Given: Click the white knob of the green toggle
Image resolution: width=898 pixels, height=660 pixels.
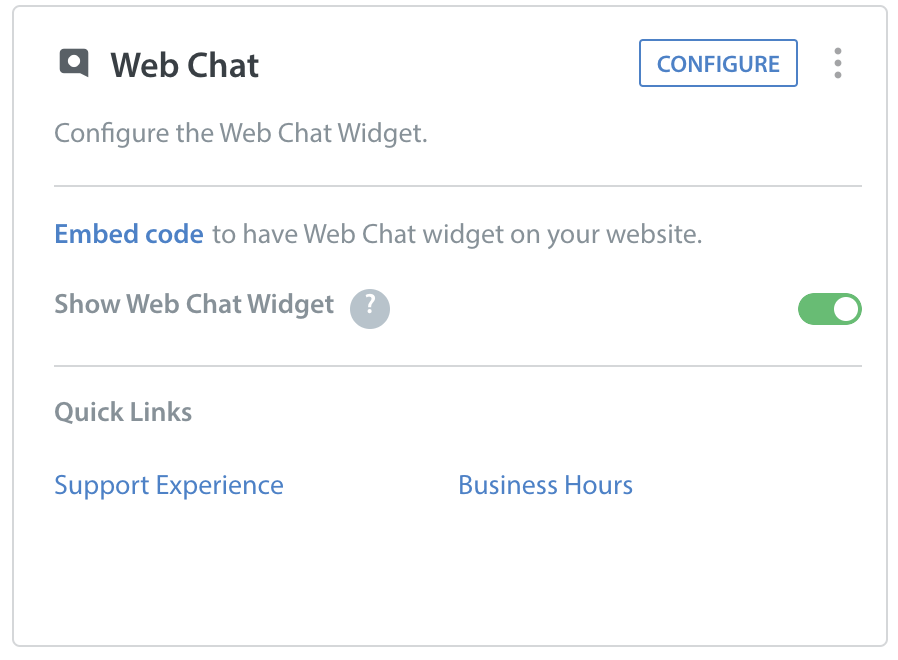Looking at the screenshot, I should pos(846,309).
